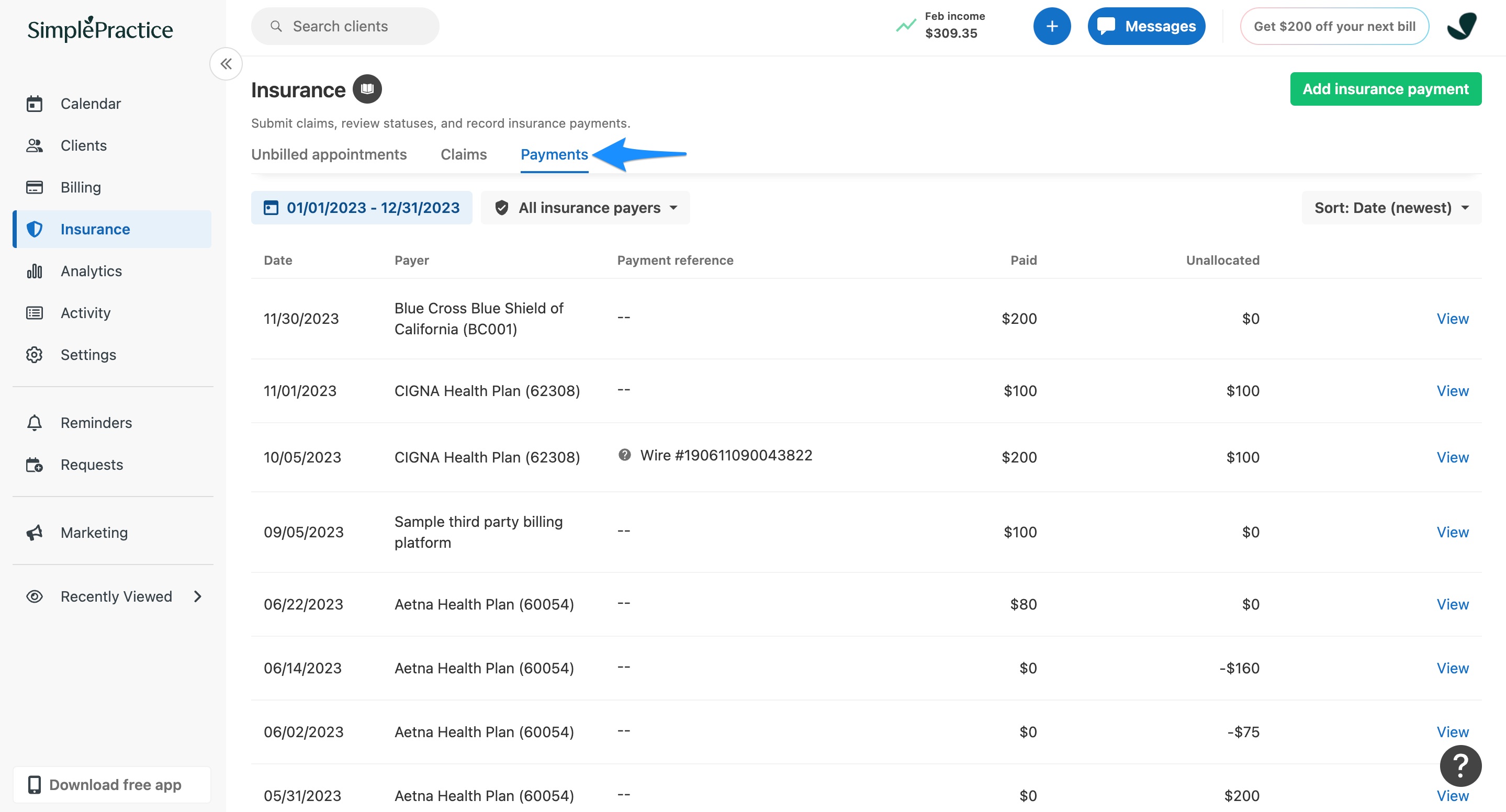View the 10/05/2023 CIGNA wire payment
This screenshot has height=812, width=1506.
1453,457
